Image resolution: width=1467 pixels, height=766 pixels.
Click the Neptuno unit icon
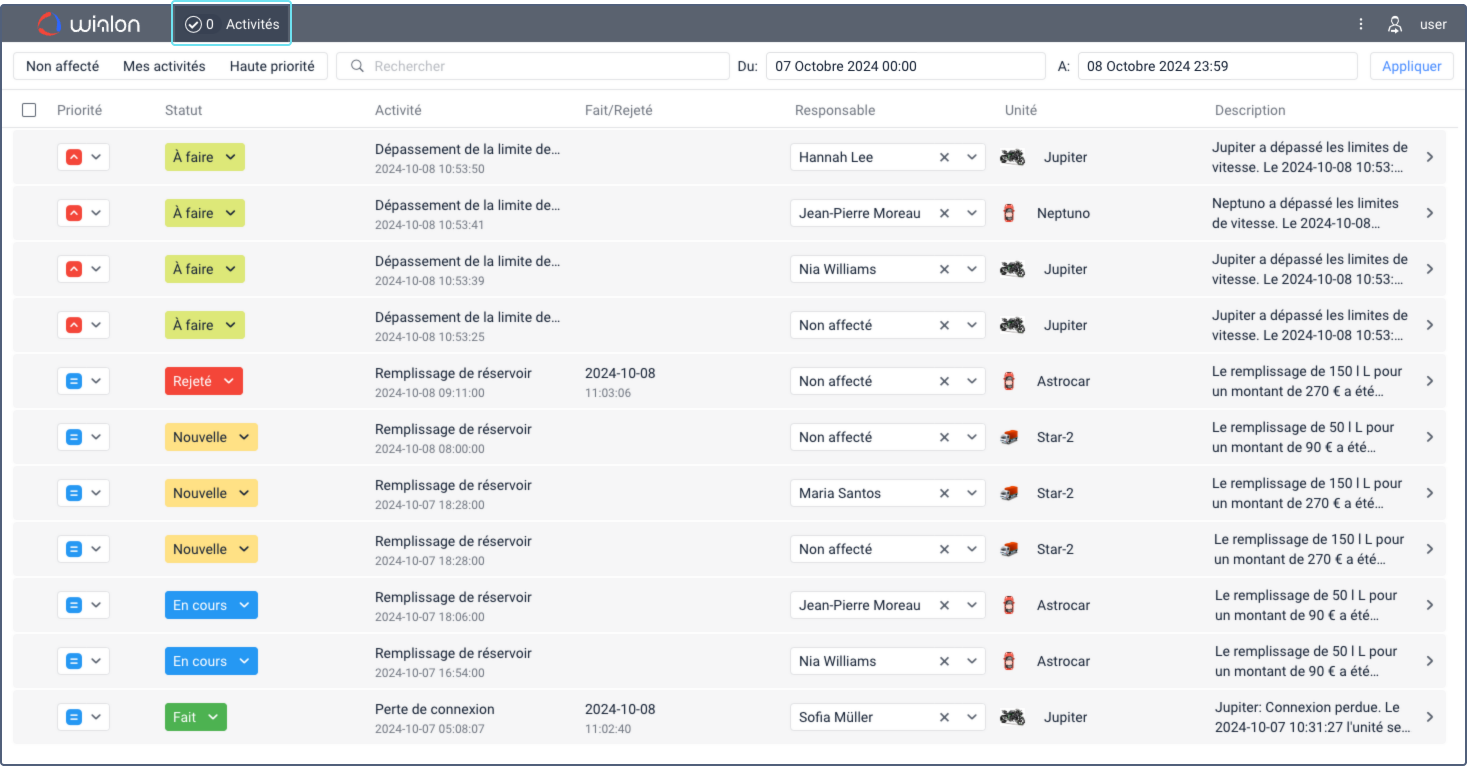[1009, 213]
